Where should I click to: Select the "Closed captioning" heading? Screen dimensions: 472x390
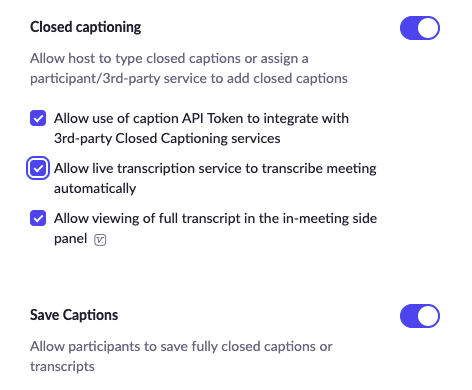(x=86, y=27)
